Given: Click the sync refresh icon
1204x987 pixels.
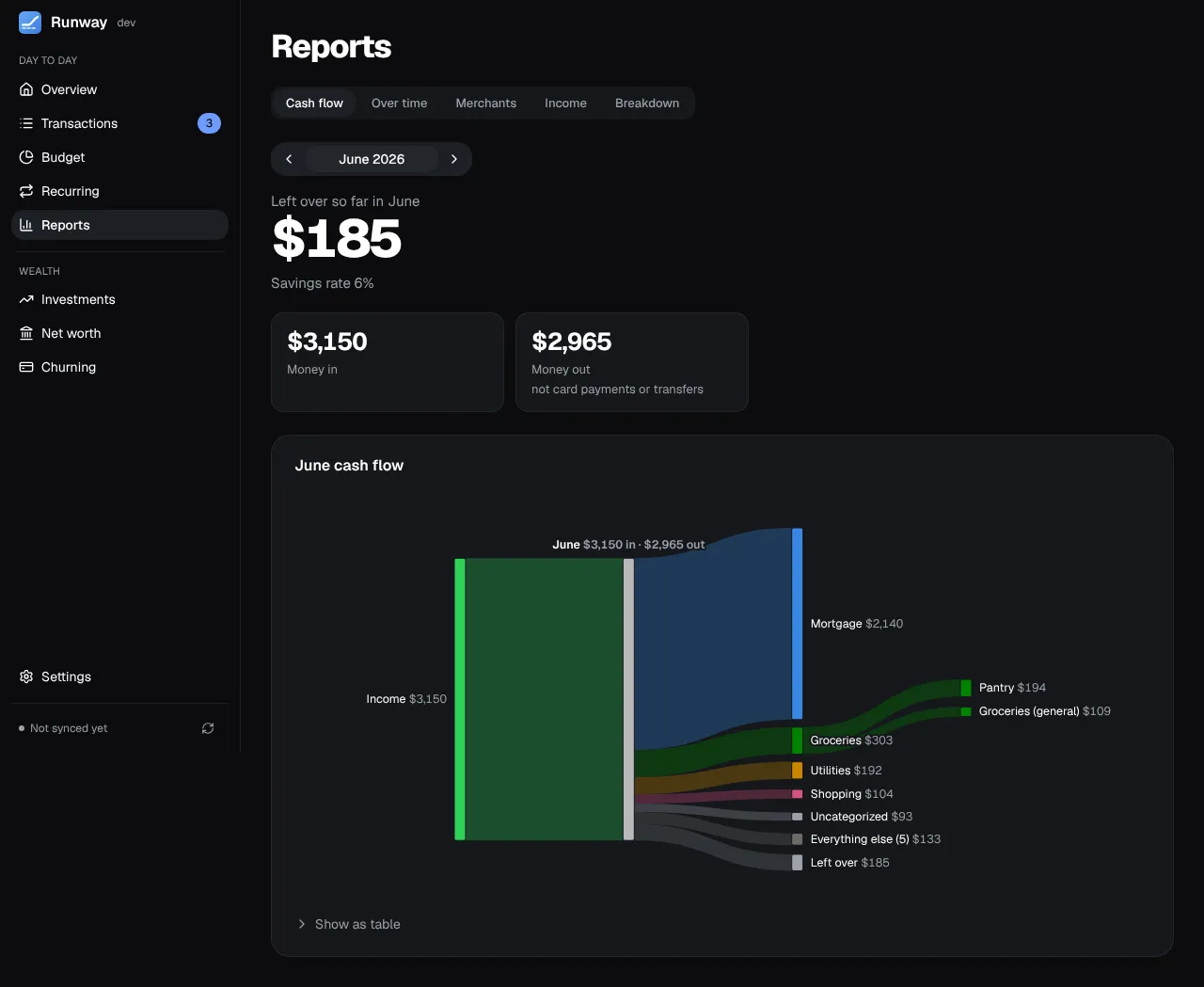Looking at the screenshot, I should [x=208, y=728].
